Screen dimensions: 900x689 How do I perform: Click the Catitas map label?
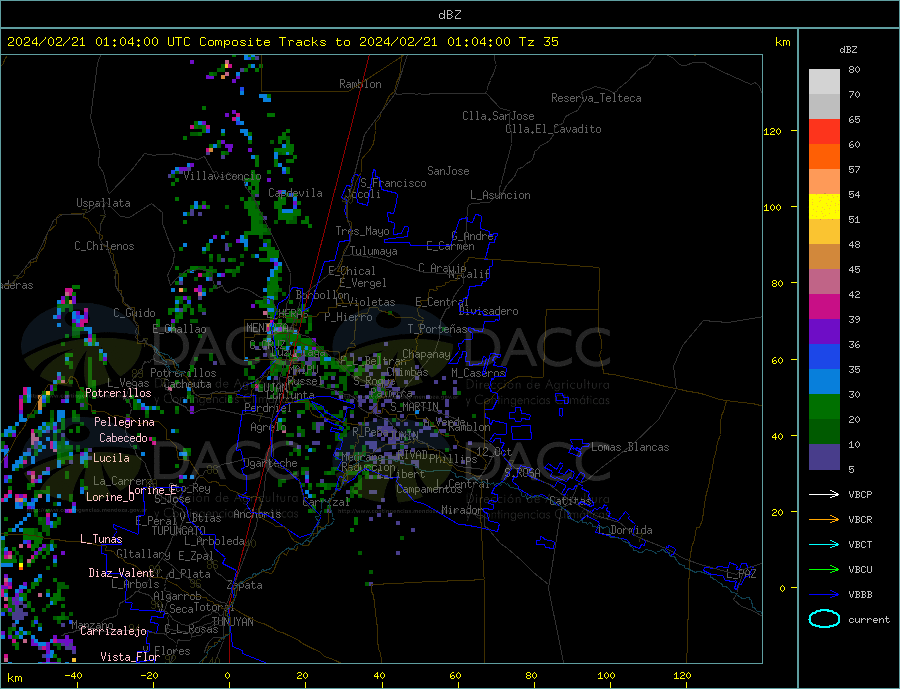click(570, 501)
